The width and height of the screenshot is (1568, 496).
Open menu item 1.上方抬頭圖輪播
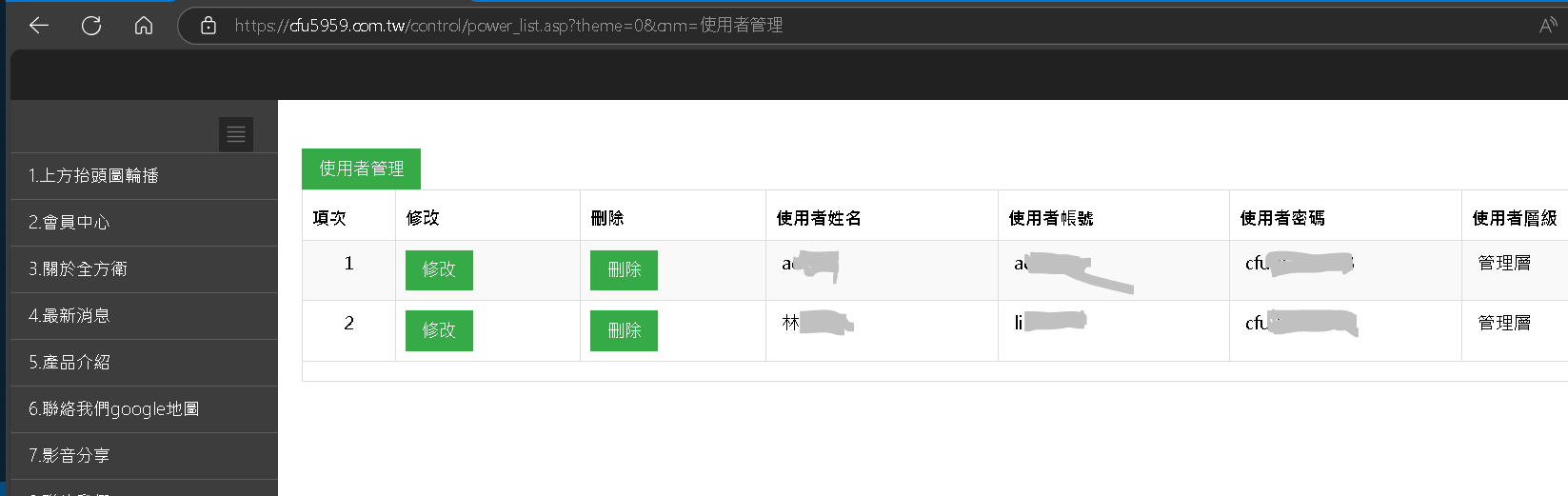click(x=144, y=176)
